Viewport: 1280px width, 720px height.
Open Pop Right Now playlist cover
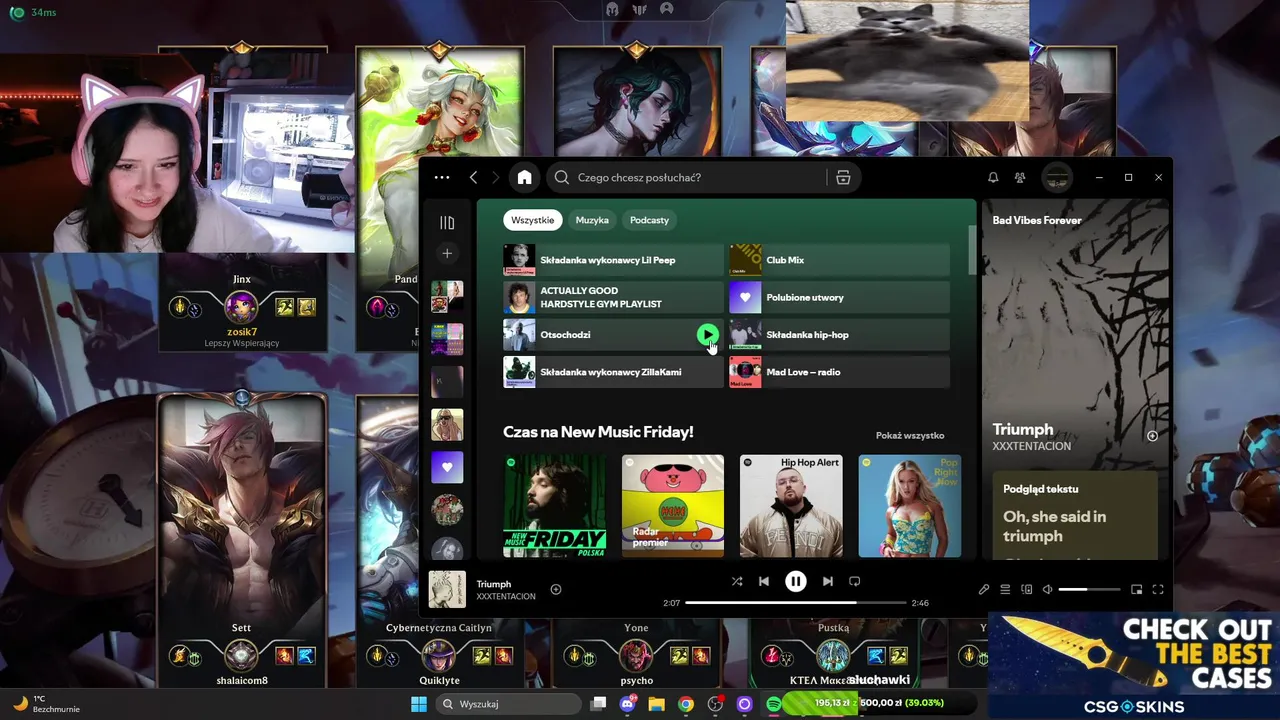(910, 506)
